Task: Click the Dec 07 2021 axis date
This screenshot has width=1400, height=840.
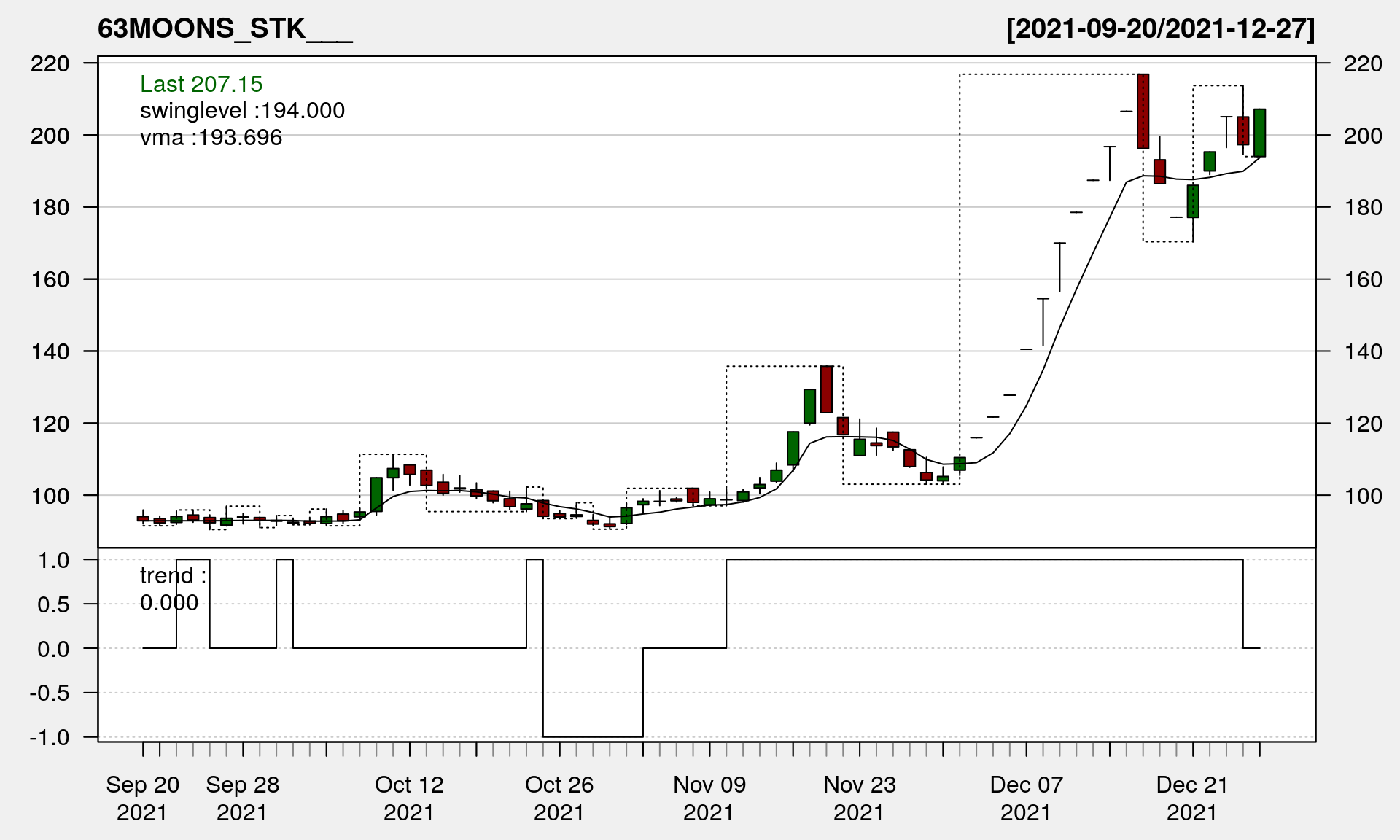Action: [1026, 798]
